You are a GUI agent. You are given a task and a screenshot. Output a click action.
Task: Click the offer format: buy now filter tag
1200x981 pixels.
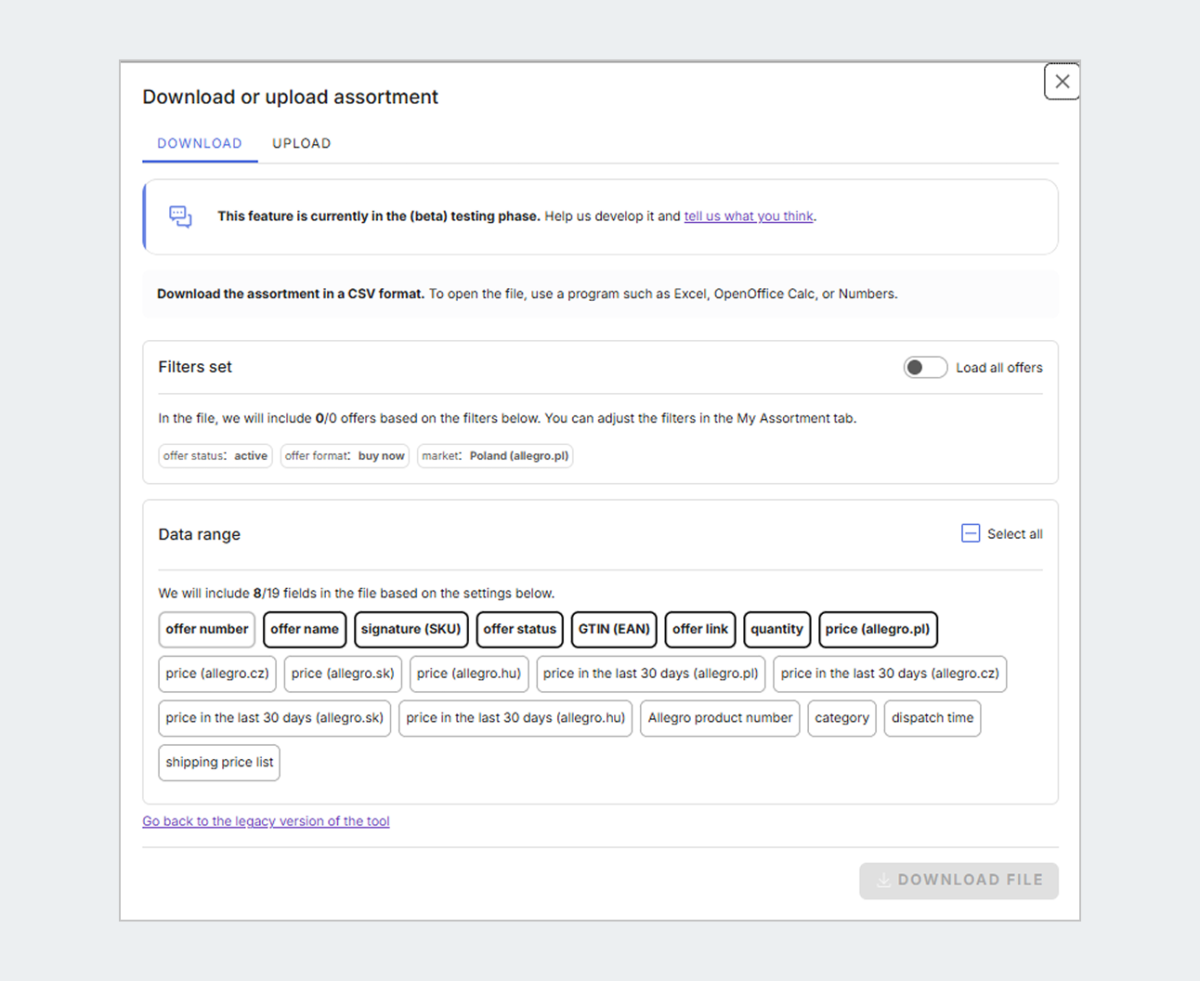click(345, 456)
